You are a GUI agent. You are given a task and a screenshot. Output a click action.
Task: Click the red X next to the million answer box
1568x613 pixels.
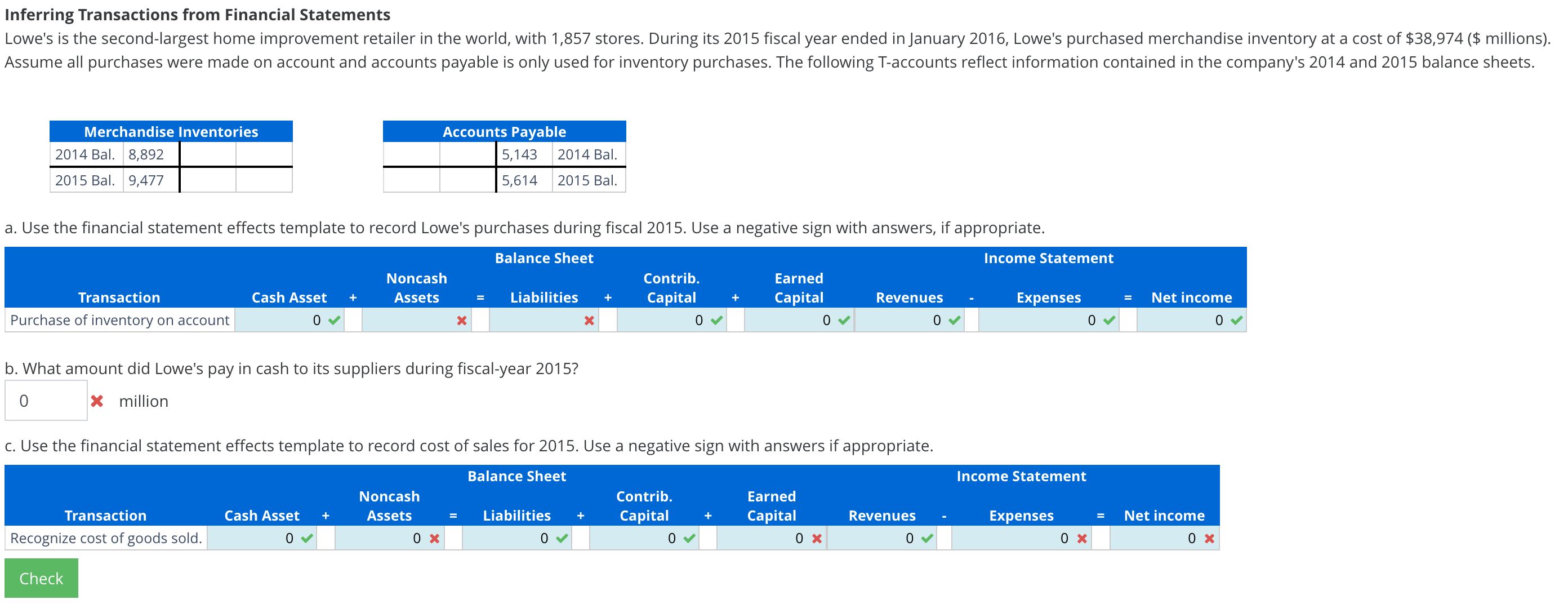[x=97, y=401]
